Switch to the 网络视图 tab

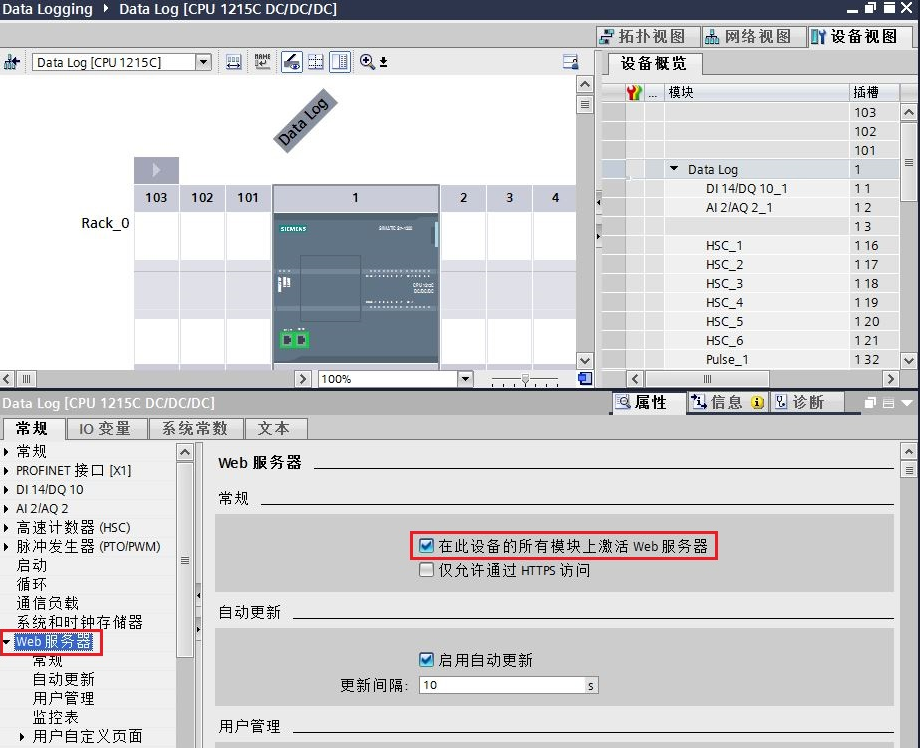pyautogui.click(x=750, y=36)
